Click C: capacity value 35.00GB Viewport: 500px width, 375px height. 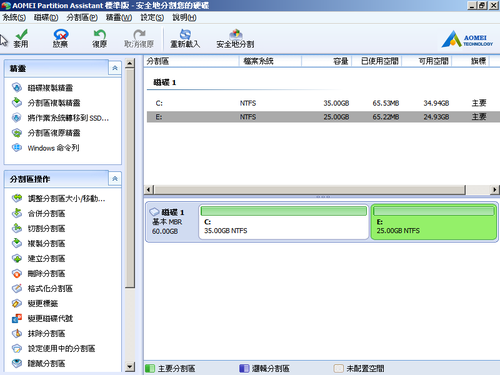336,103
